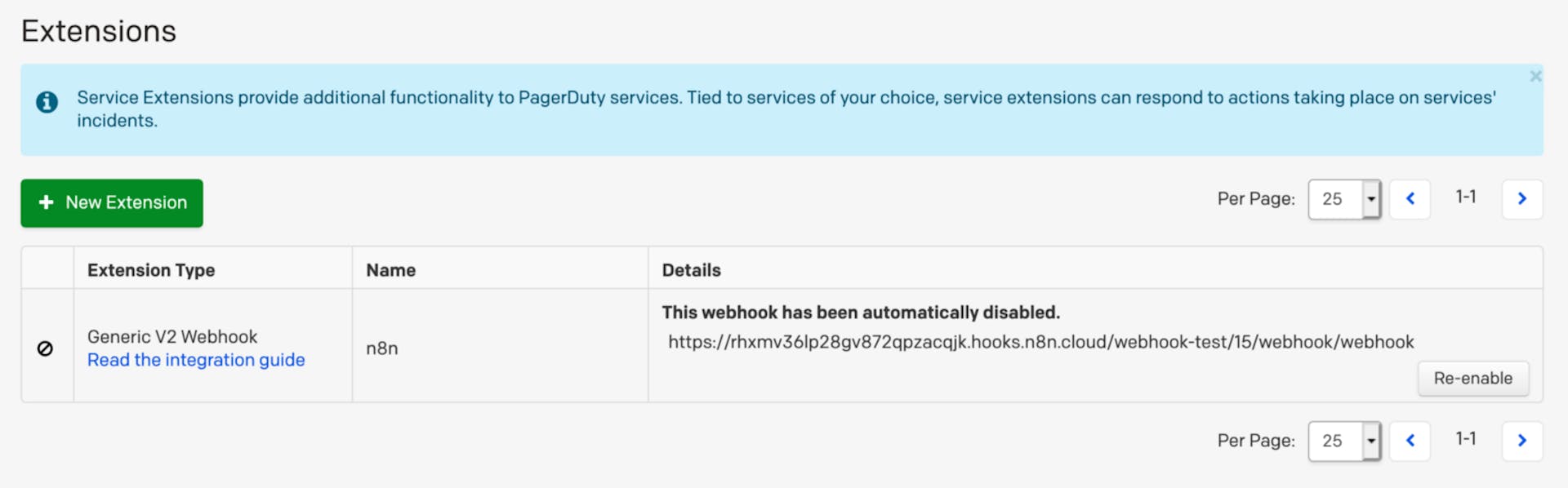Click the info icon in the blue banner
This screenshot has width=1568, height=488.
click(47, 102)
